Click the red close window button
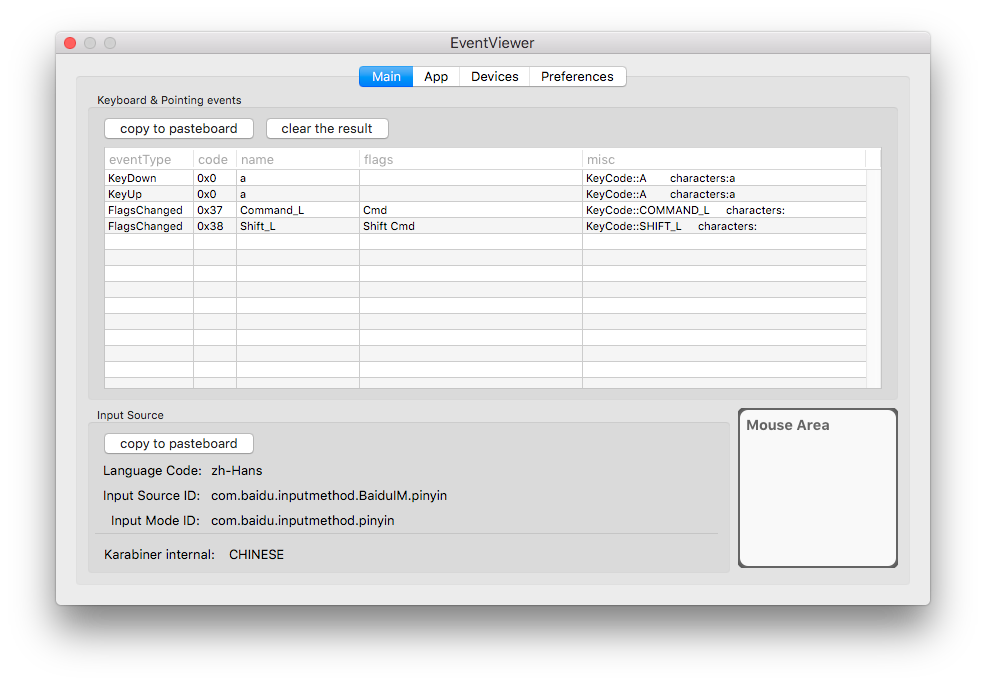This screenshot has height=685, width=986. 70,43
